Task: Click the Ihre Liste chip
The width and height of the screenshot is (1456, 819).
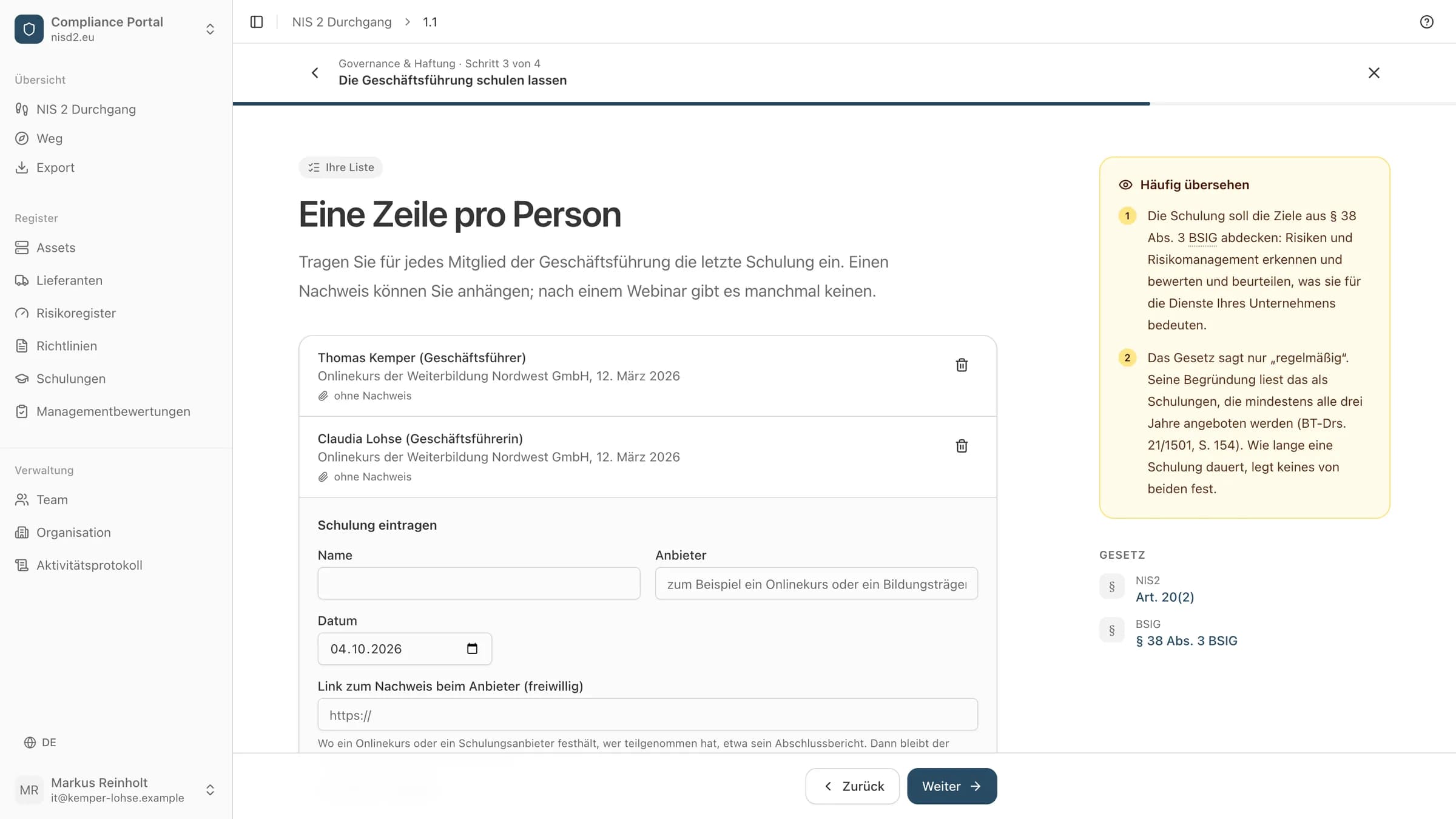Action: point(340,167)
